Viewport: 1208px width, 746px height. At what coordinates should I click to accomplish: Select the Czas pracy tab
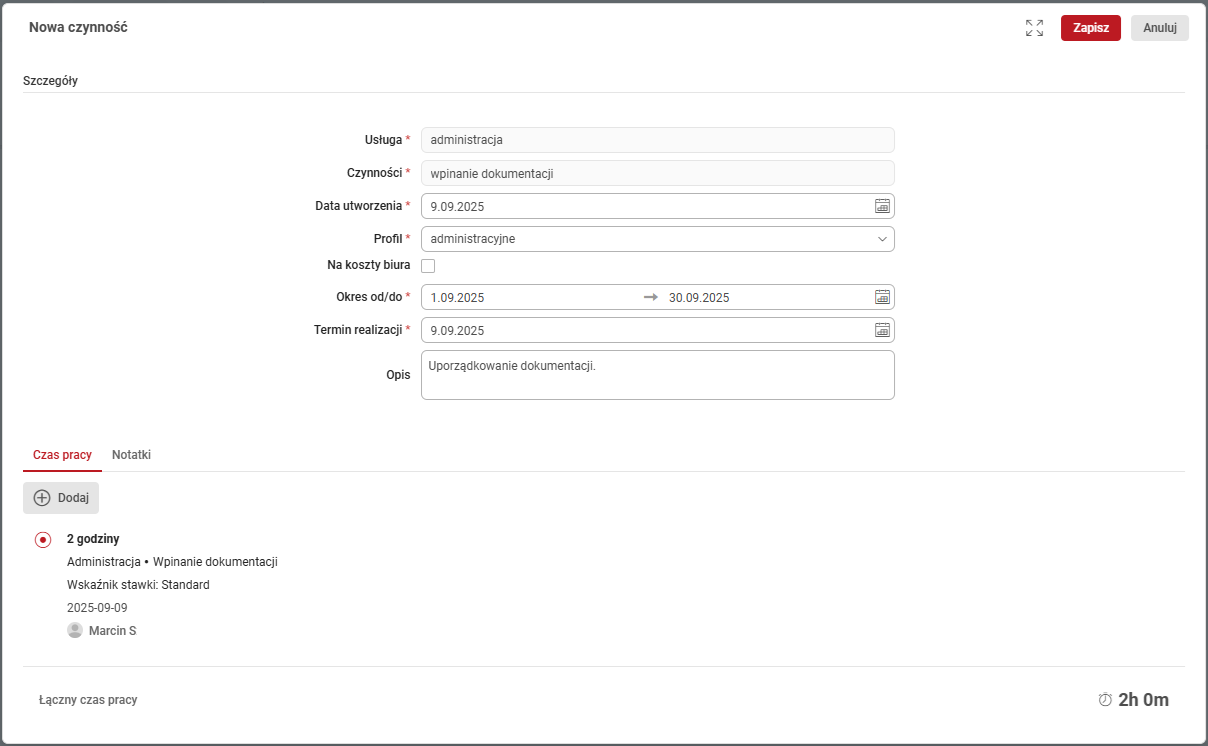point(62,454)
